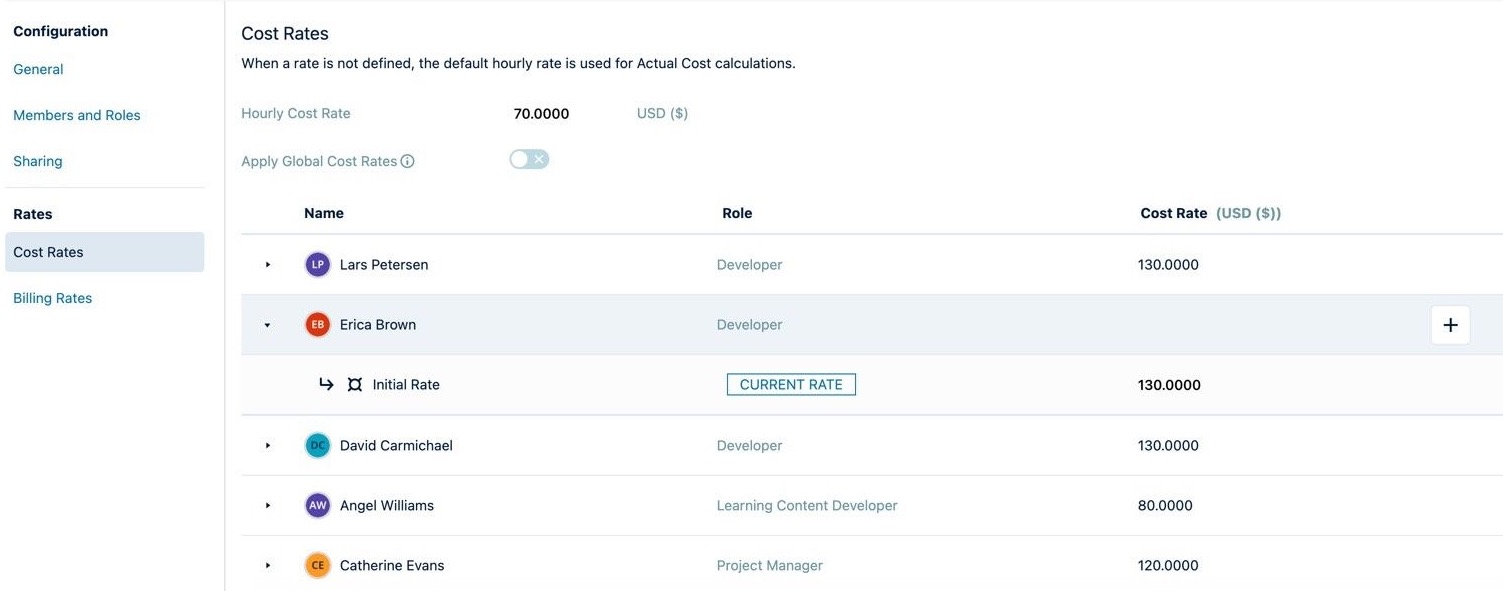Collapse Erica Brown's rate details
This screenshot has width=1503, height=591.
[268, 325]
